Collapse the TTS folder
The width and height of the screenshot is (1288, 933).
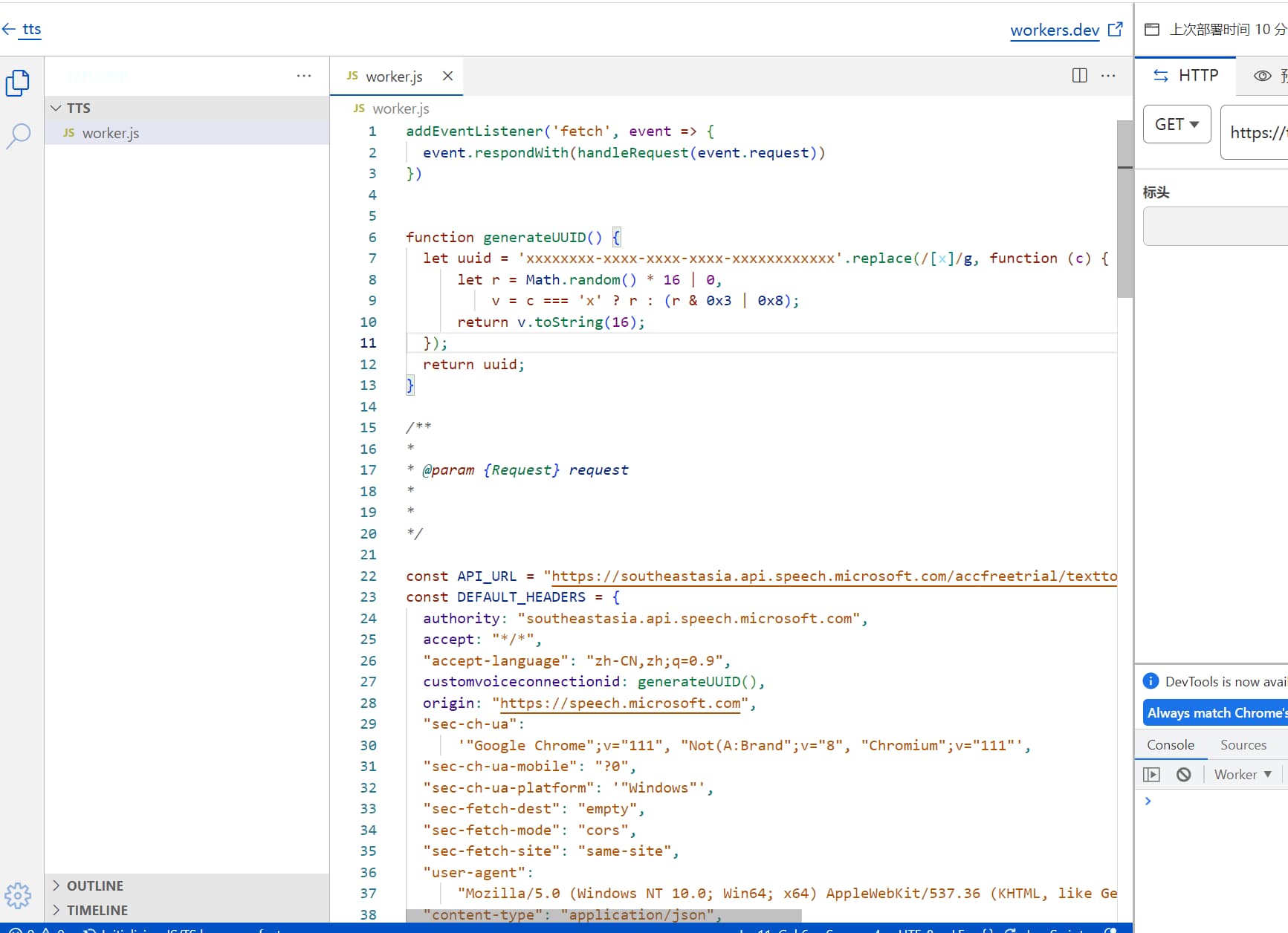pyautogui.click(x=56, y=108)
